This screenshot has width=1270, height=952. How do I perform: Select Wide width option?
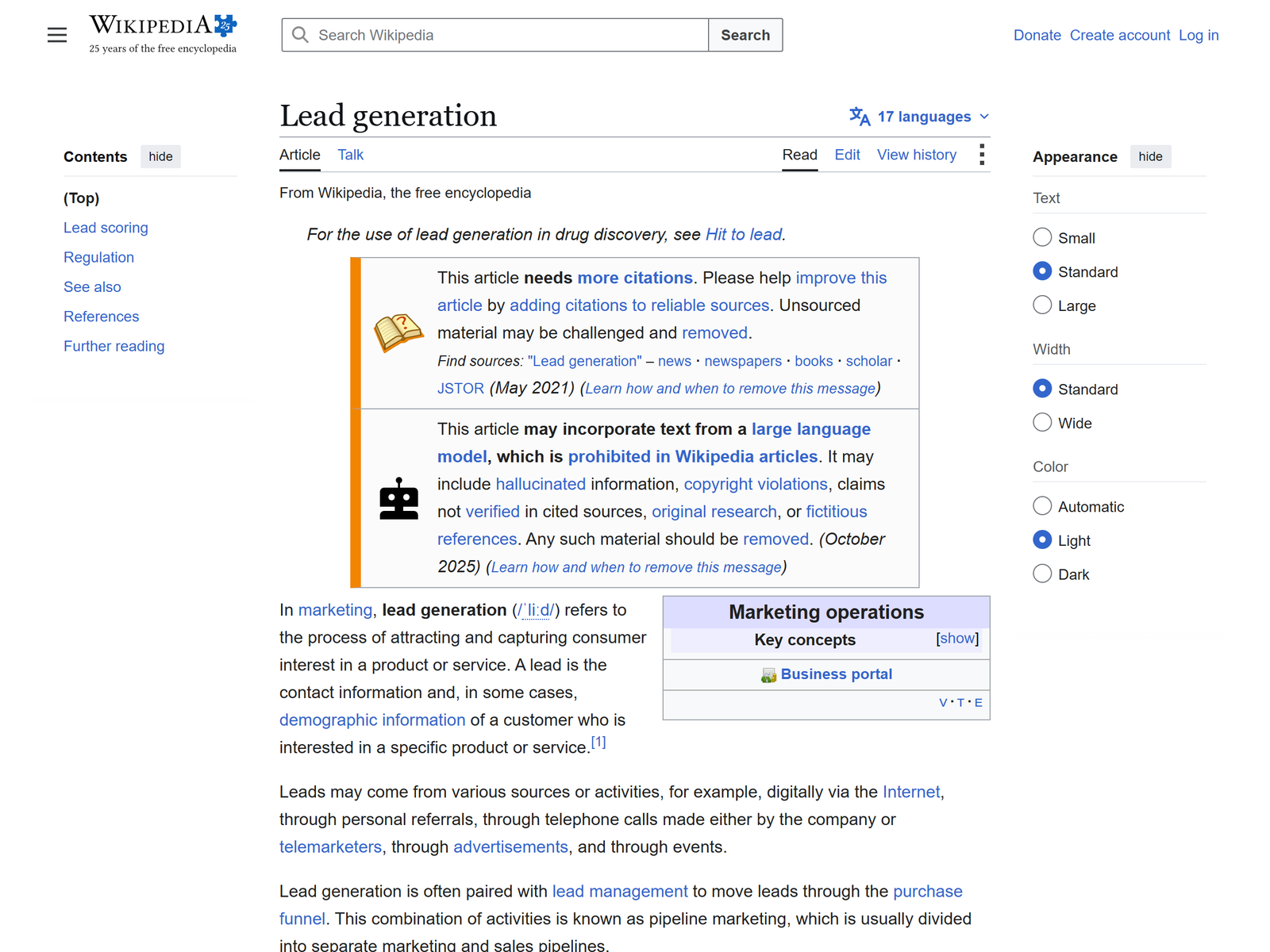[x=1042, y=423]
